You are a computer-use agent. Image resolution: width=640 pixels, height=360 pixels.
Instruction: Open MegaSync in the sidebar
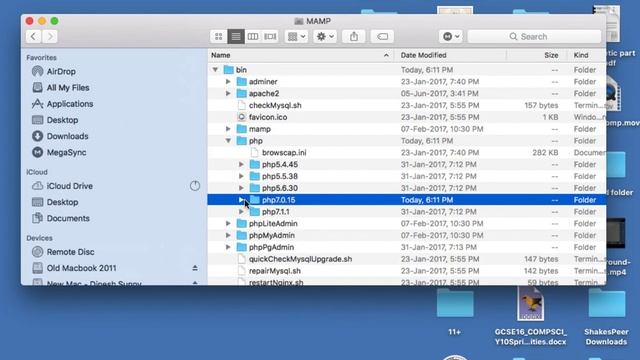(x=66, y=153)
